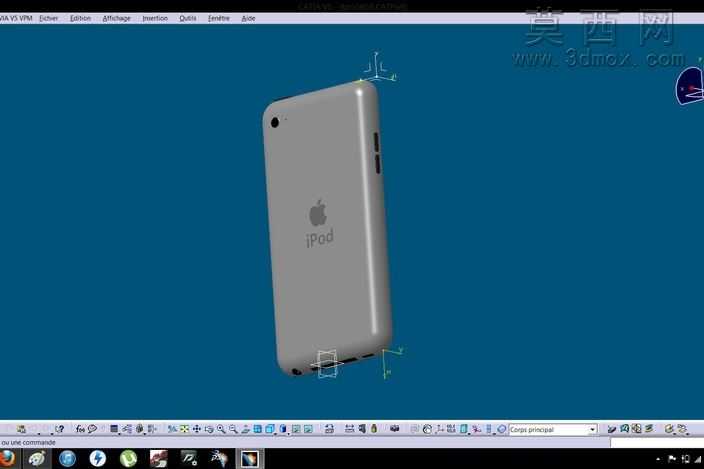Toggle the Hide/Show icon

(x=296, y=429)
